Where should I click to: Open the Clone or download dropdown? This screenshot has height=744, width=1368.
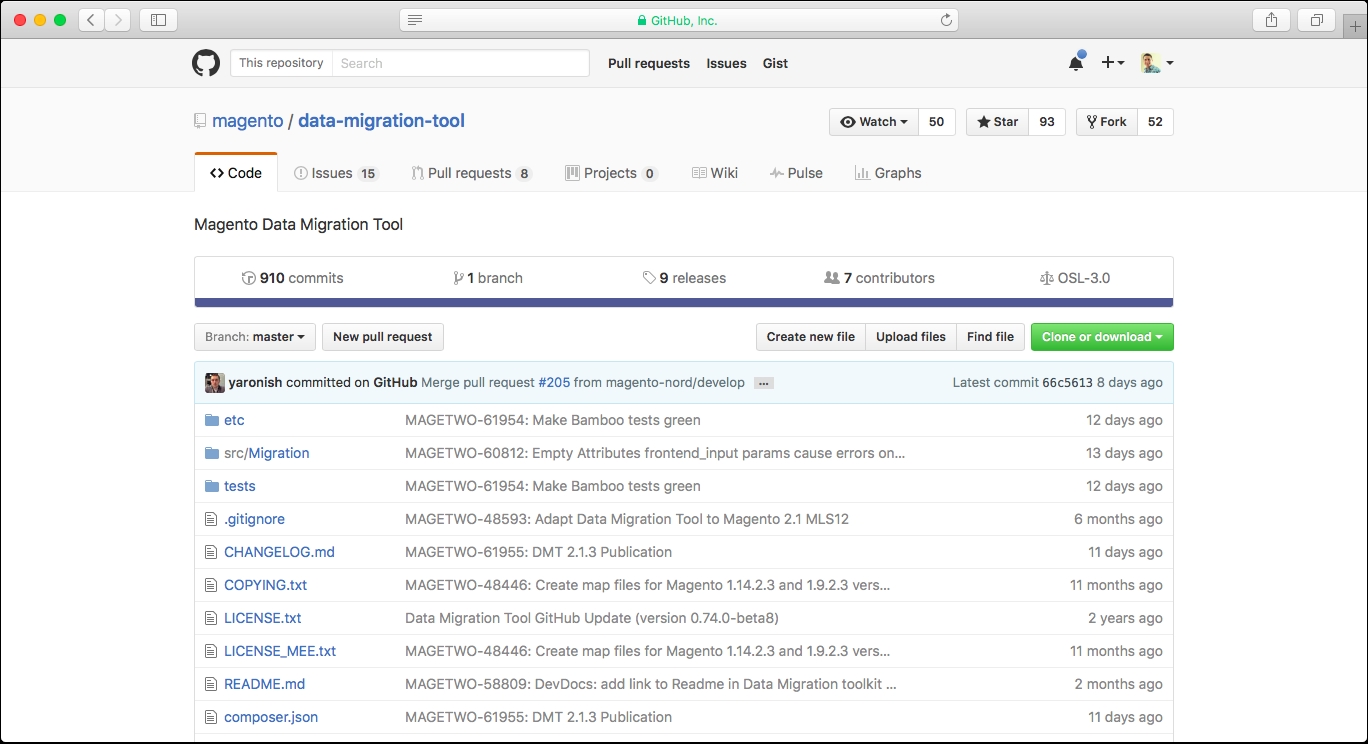tap(1102, 337)
